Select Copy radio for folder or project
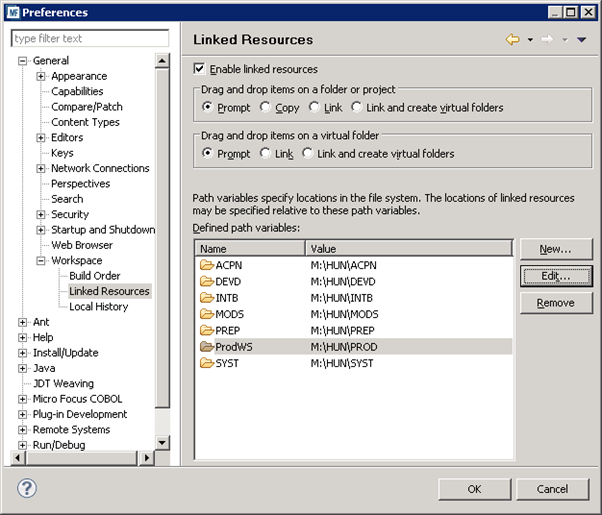Image resolution: width=602 pixels, height=515 pixels. [265, 107]
